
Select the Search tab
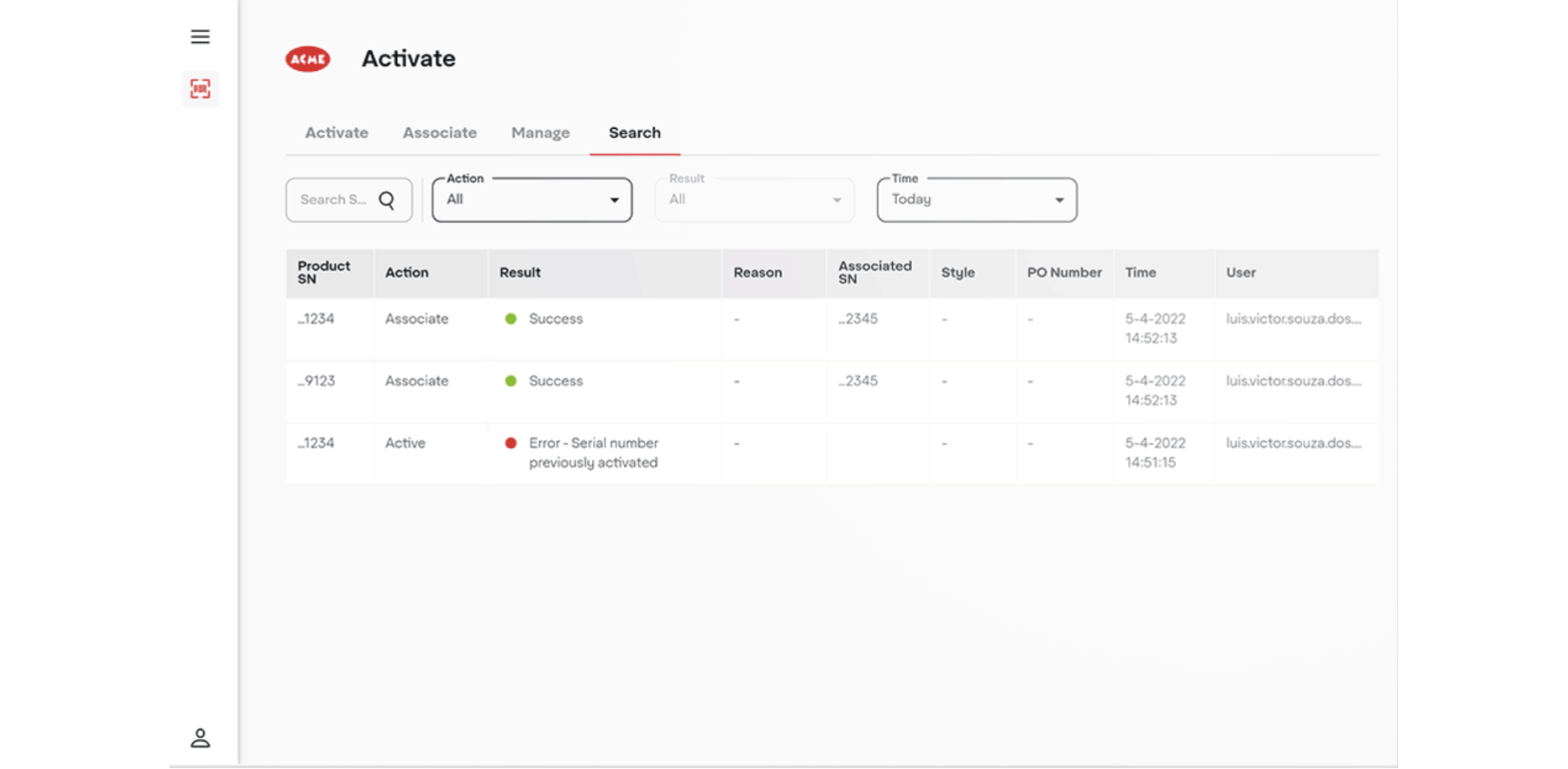634,133
